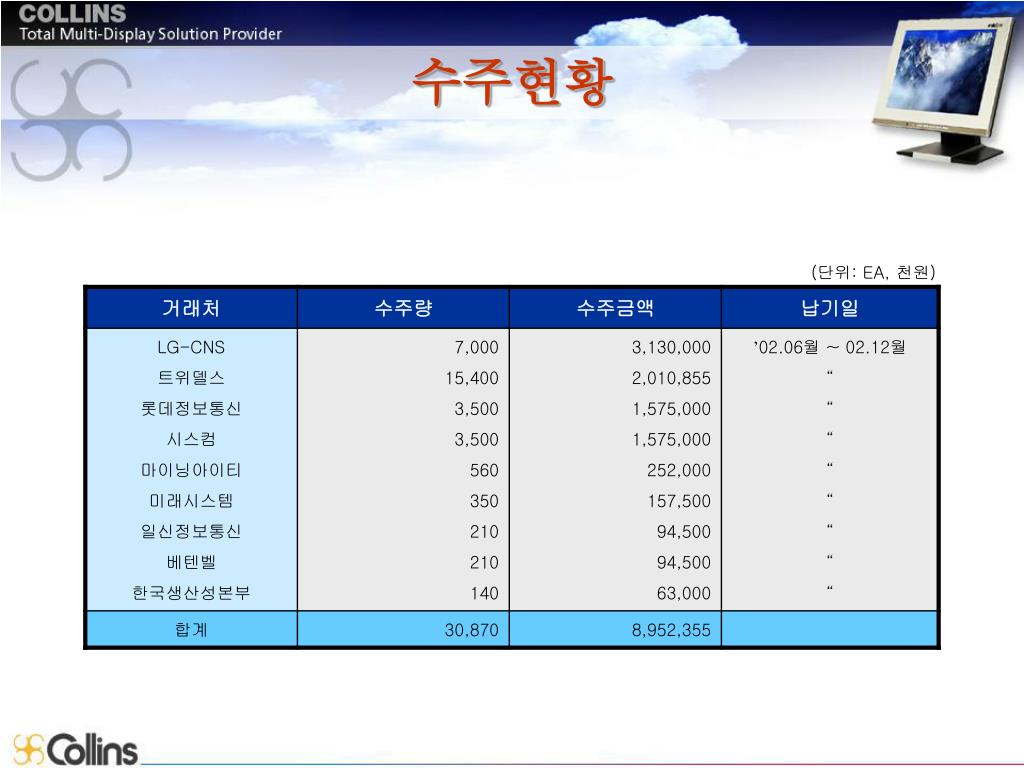Click the 합계 total row label
This screenshot has height=768, width=1024.
pos(191,630)
